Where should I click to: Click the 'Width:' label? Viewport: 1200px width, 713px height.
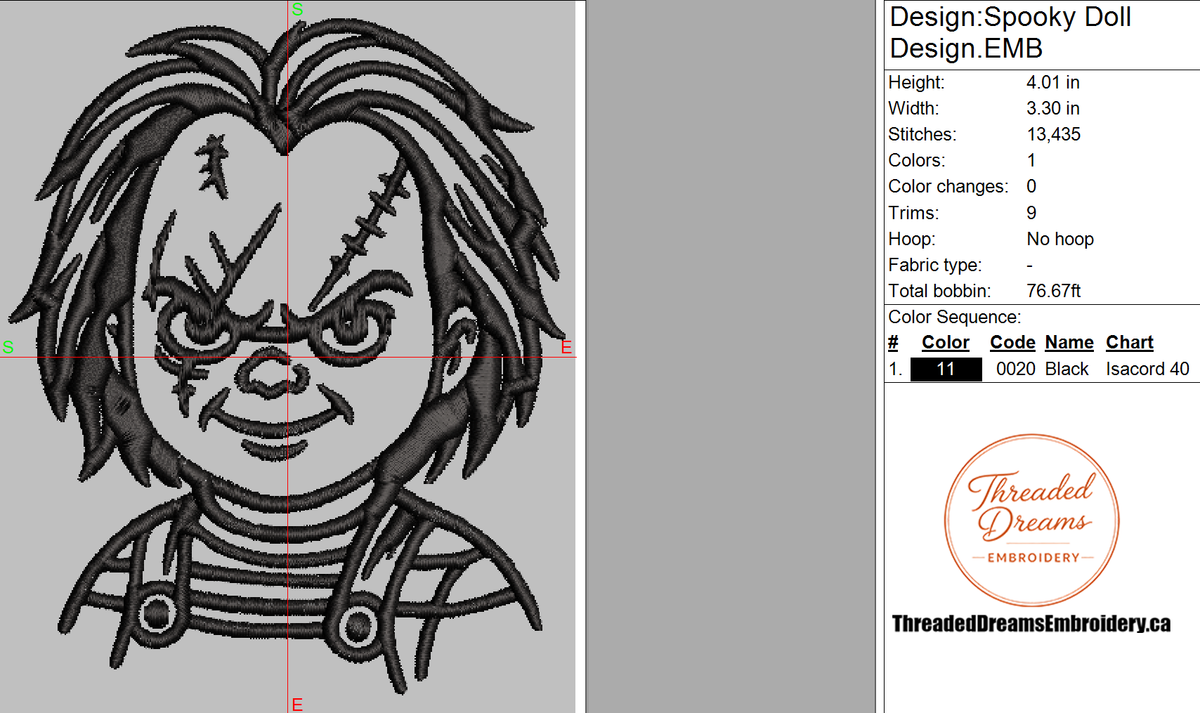coord(913,108)
